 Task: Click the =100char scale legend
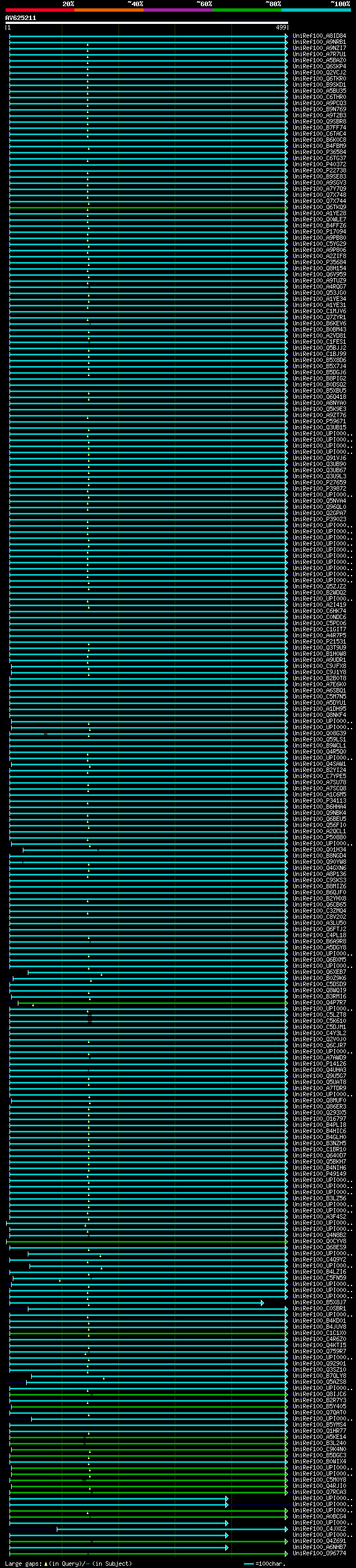tap(265, 1563)
